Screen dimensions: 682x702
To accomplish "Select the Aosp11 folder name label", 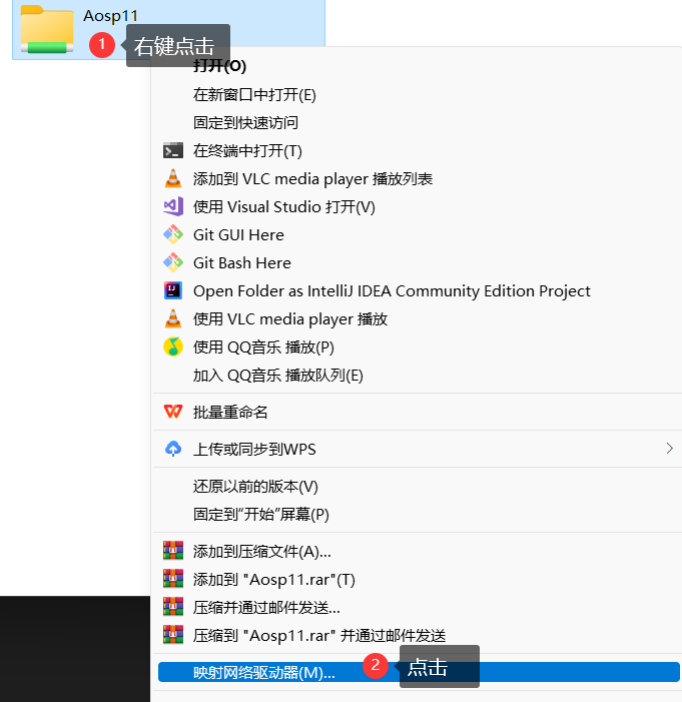I will pyautogui.click(x=111, y=16).
